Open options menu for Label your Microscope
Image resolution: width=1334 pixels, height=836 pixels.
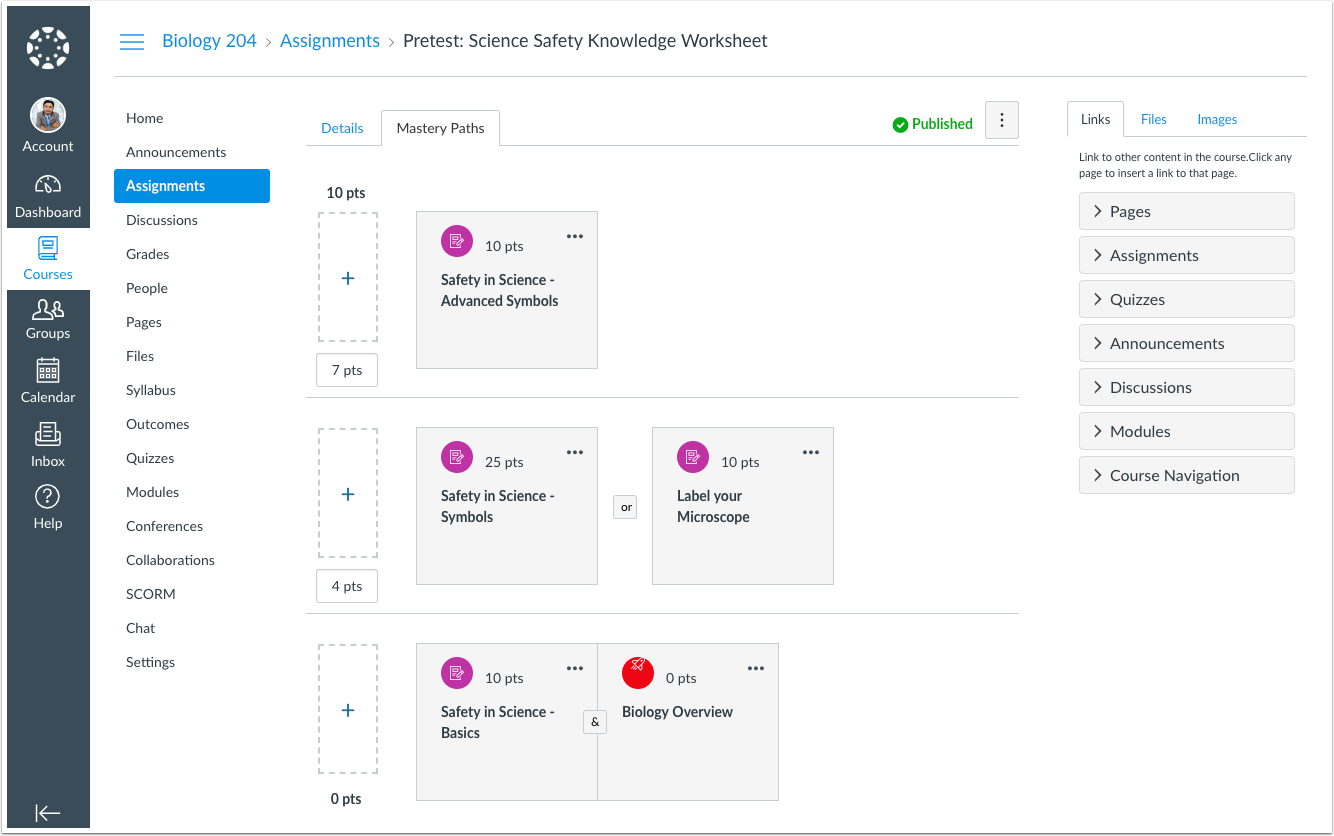[811, 452]
